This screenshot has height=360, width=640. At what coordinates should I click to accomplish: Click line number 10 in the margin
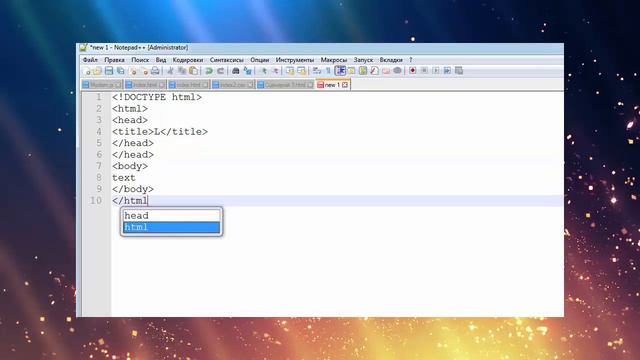point(96,200)
